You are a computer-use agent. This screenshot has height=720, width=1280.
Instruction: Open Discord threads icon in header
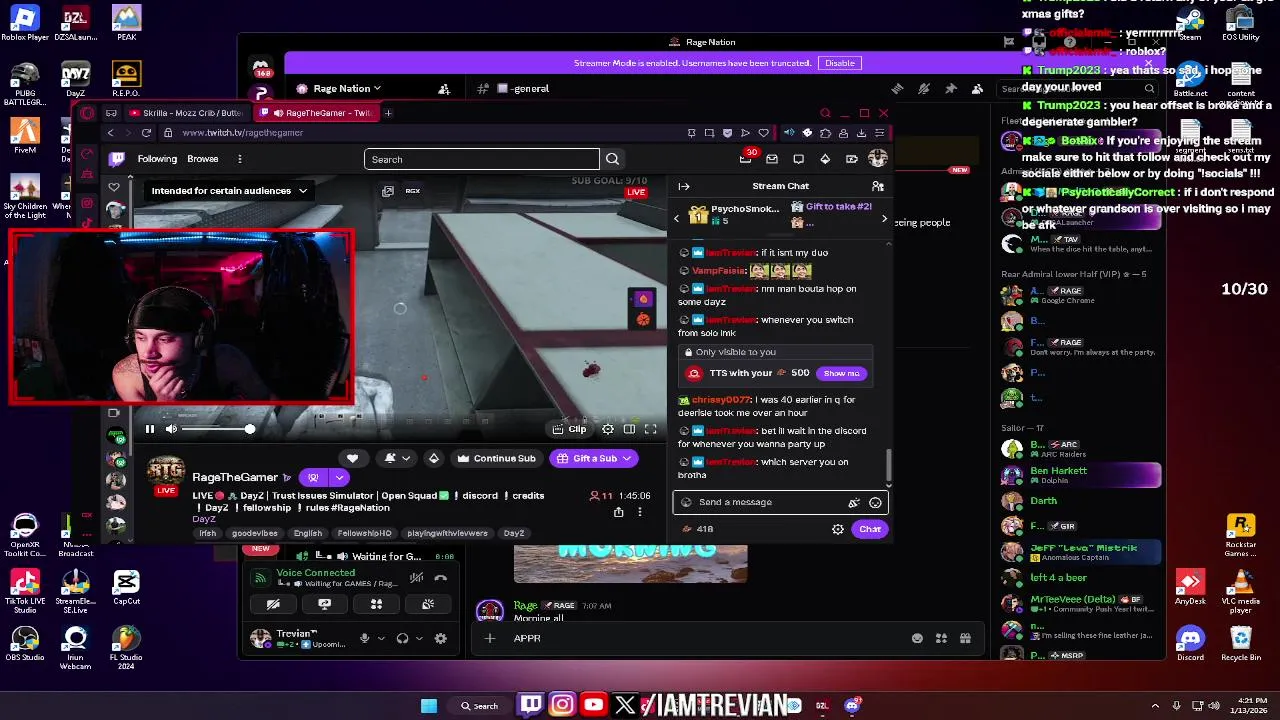(x=897, y=88)
